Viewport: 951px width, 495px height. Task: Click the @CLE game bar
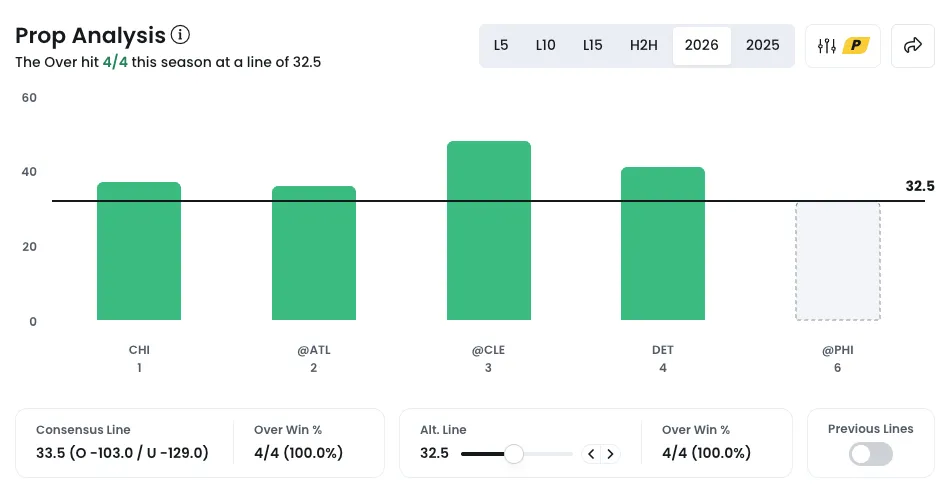pyautogui.click(x=489, y=231)
